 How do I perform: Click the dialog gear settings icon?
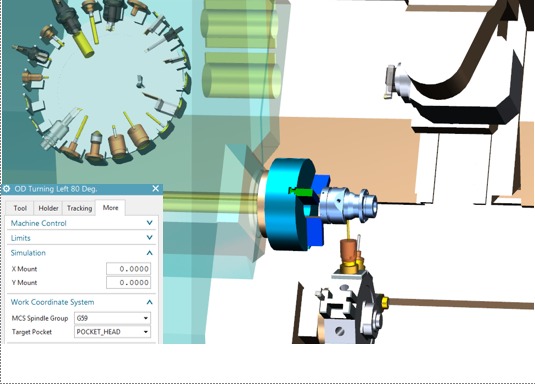tap(6, 188)
